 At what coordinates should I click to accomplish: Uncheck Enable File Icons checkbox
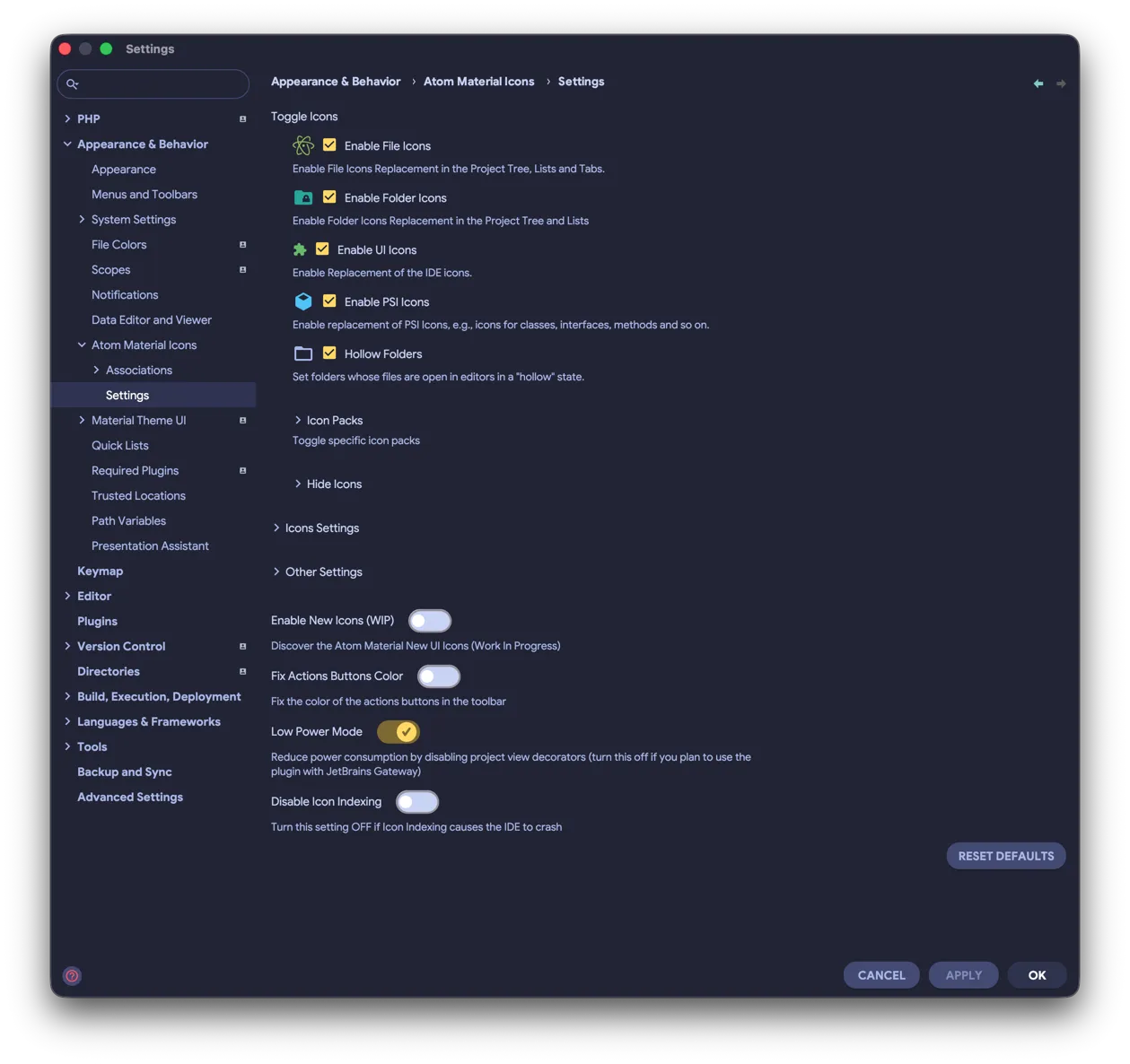tap(329, 144)
